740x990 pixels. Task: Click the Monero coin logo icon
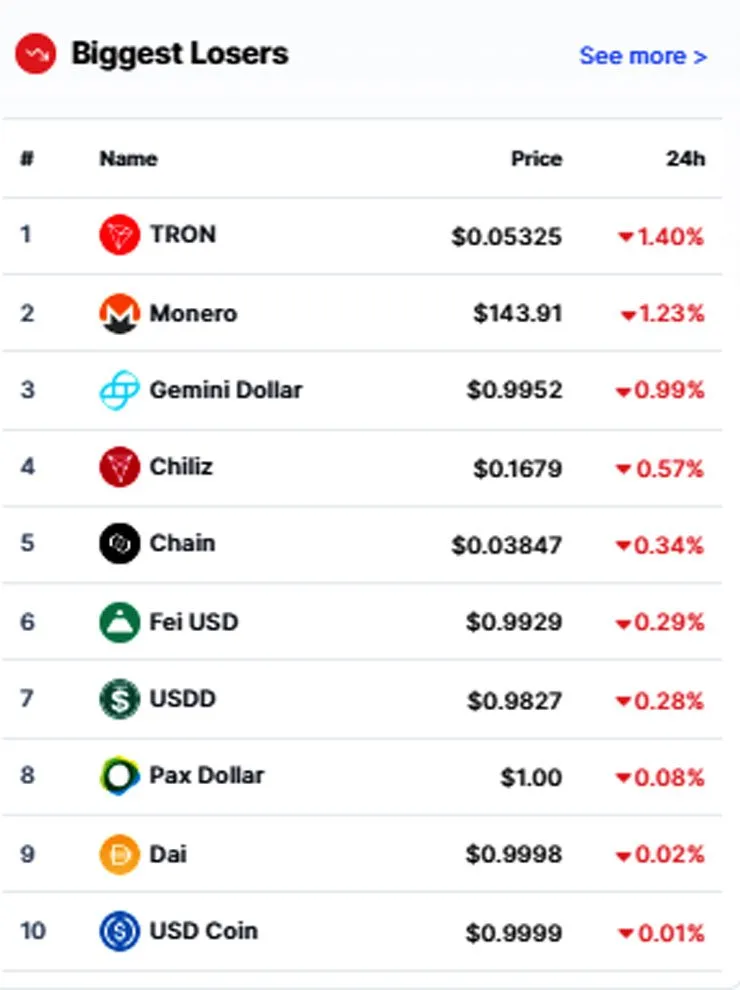tap(119, 313)
